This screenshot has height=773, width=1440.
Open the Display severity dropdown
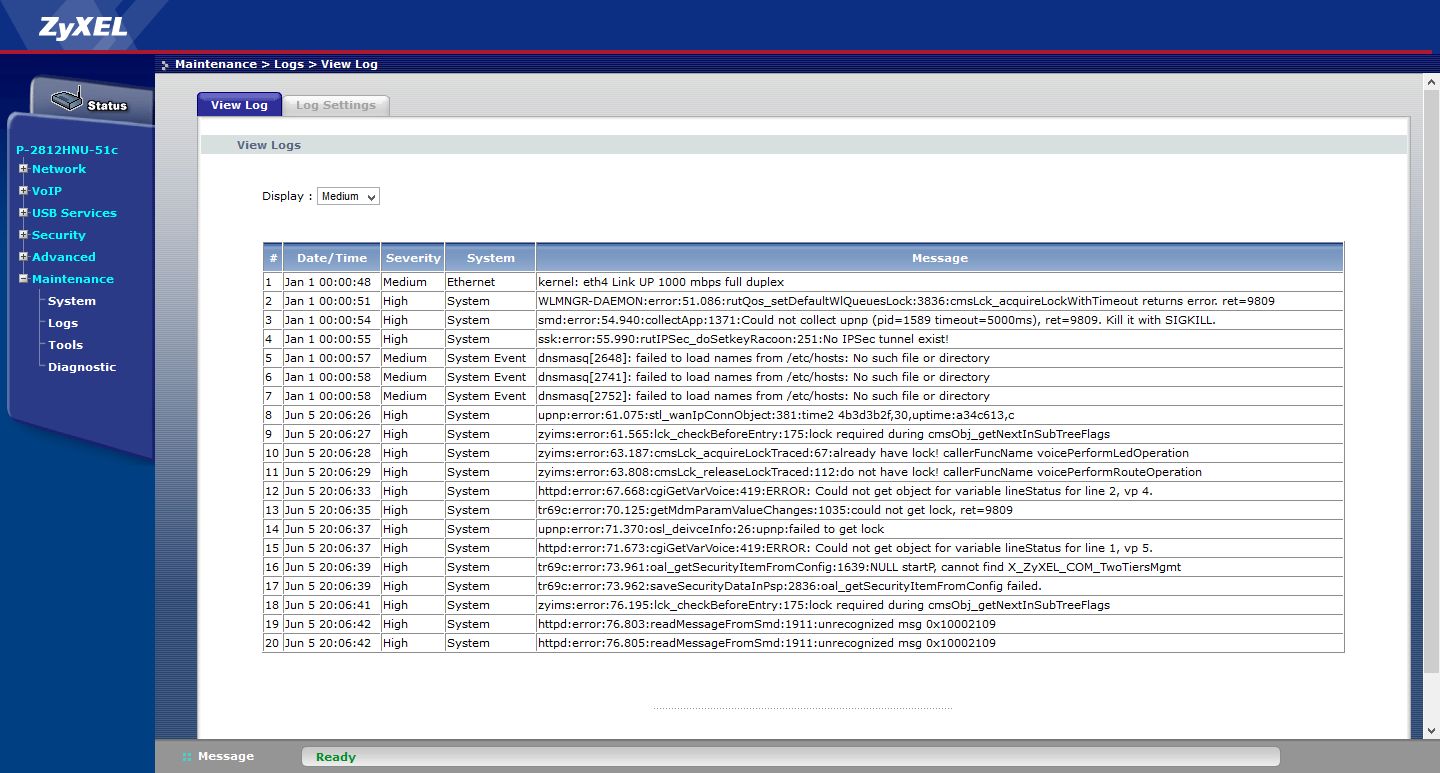click(348, 197)
